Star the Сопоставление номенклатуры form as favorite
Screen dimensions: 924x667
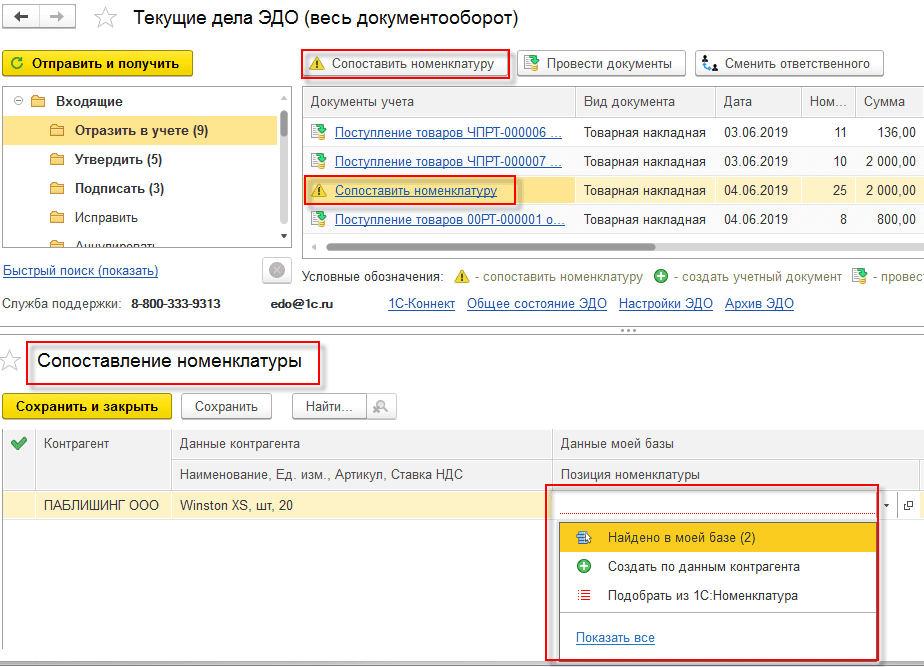pos(11,362)
